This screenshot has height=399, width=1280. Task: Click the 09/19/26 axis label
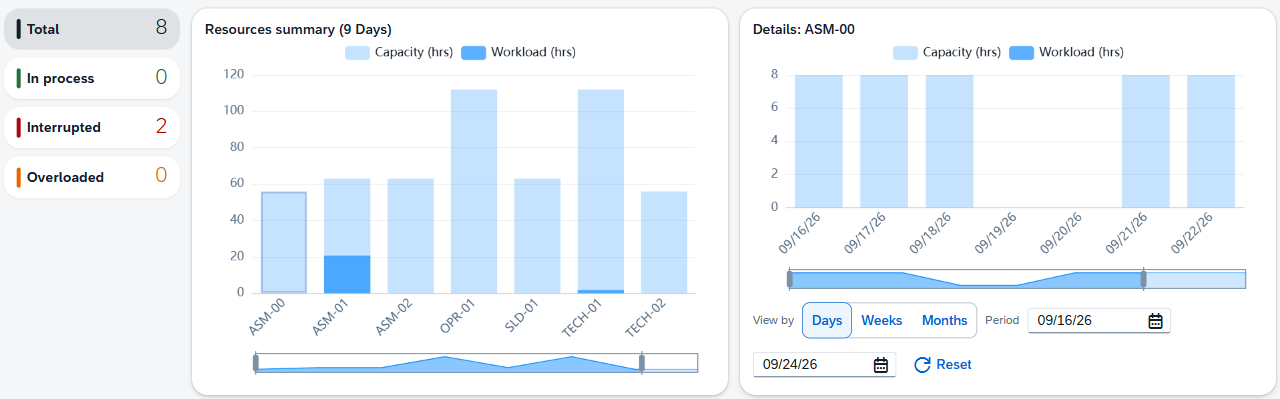[995, 233]
